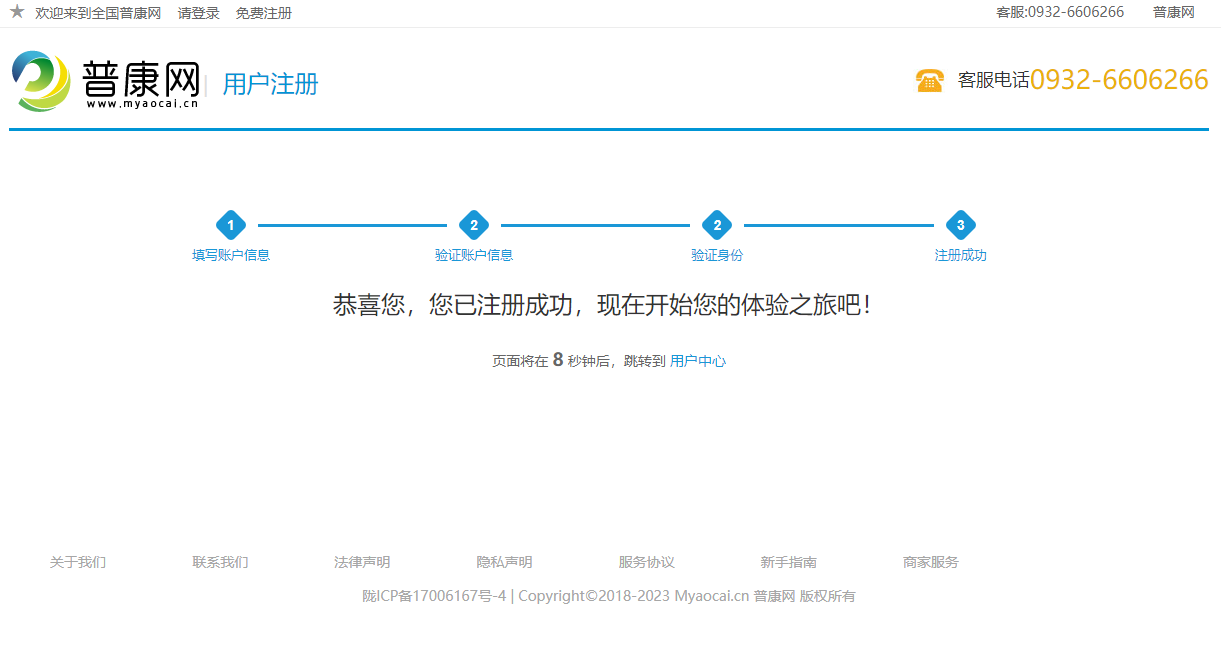
Task: Open the 服务协议 footer link
Action: pyautogui.click(x=646, y=562)
